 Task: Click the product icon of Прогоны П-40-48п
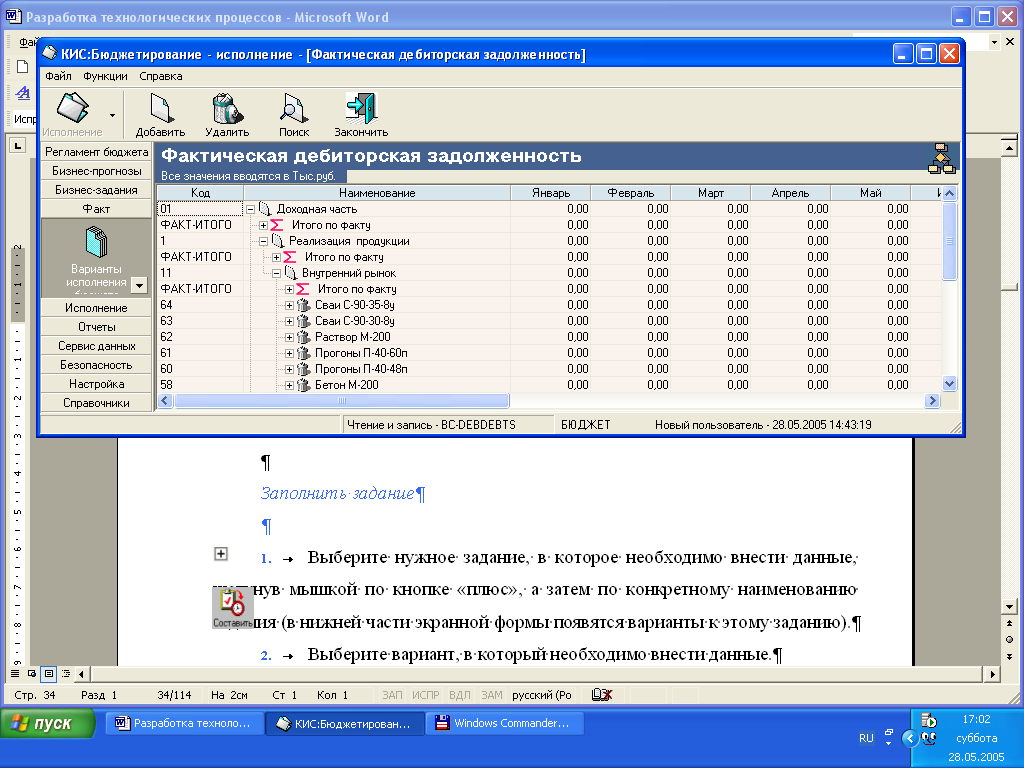coord(304,369)
